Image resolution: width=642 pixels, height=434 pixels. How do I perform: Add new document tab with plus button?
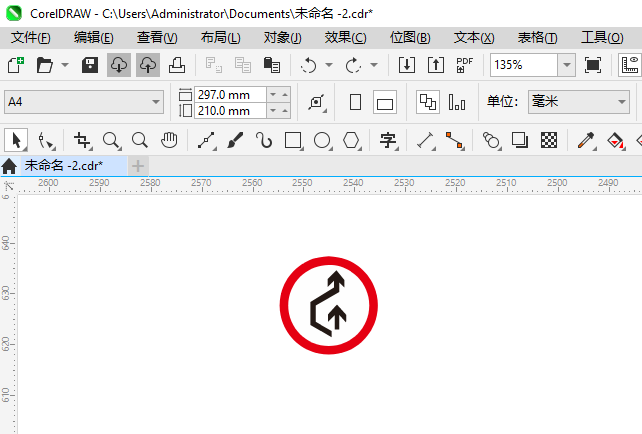tap(138, 166)
